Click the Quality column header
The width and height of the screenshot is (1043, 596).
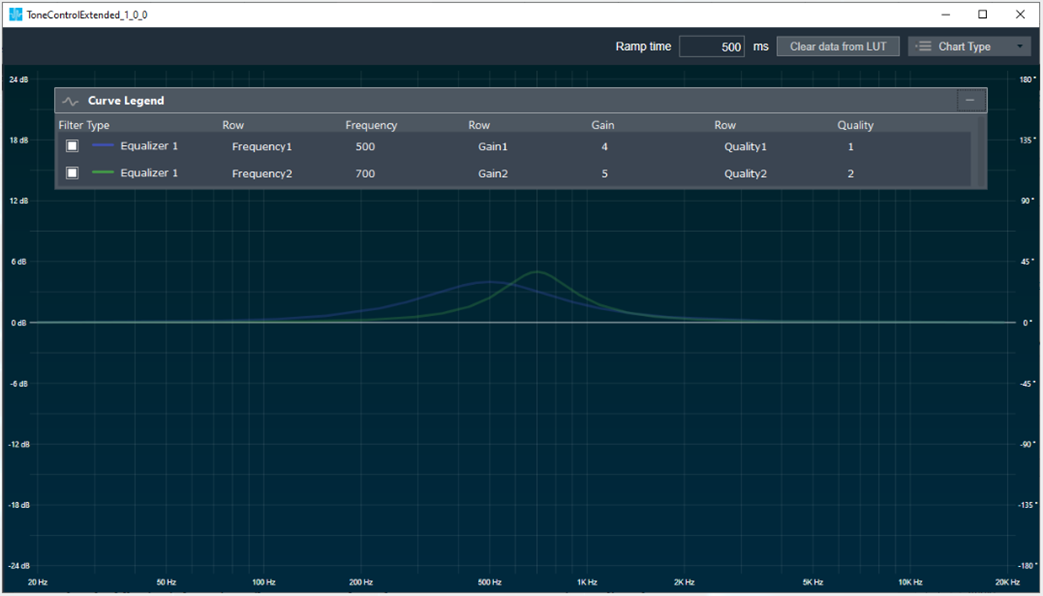pyautogui.click(x=855, y=125)
